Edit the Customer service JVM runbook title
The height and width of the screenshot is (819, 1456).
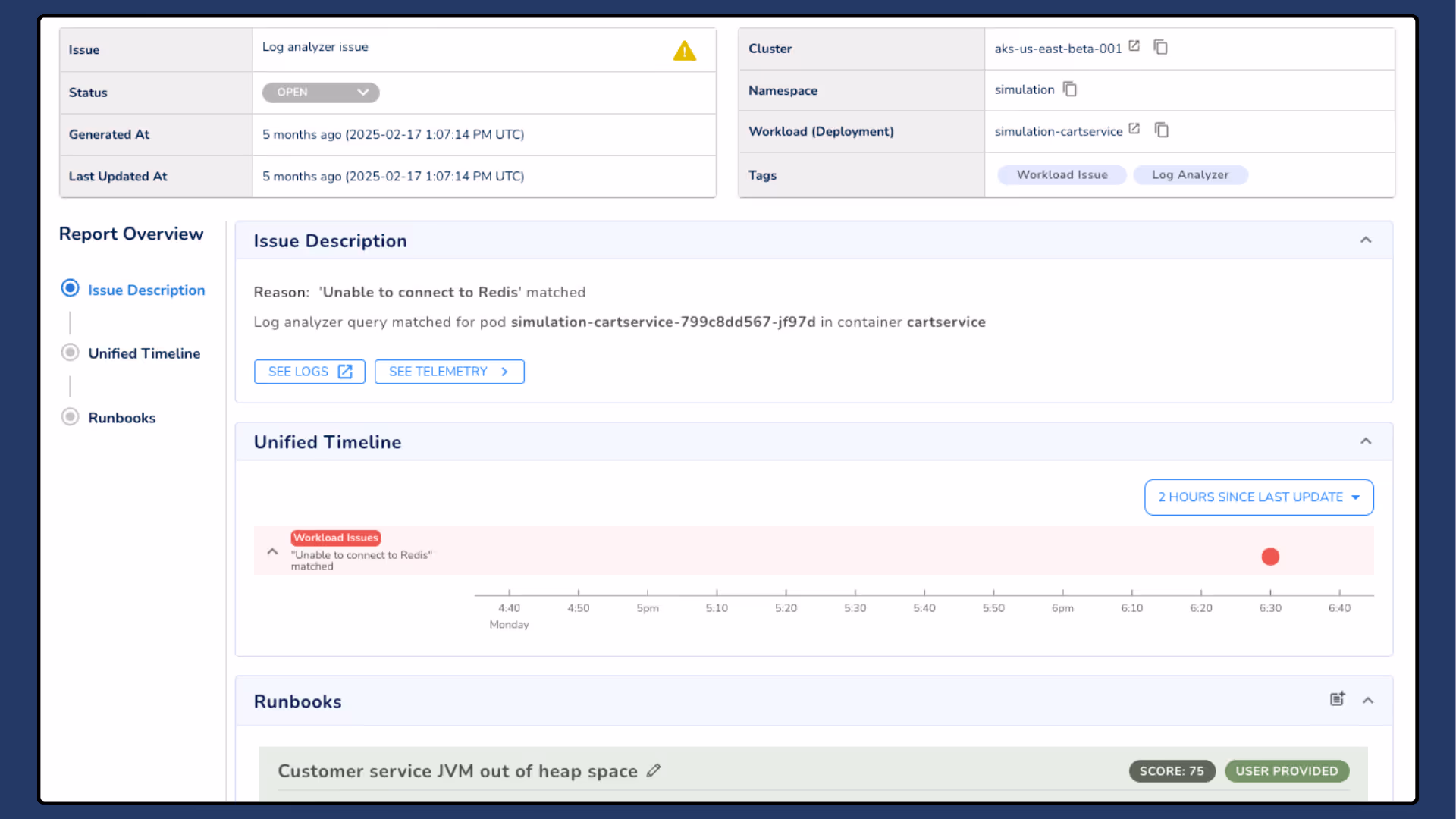(x=654, y=770)
